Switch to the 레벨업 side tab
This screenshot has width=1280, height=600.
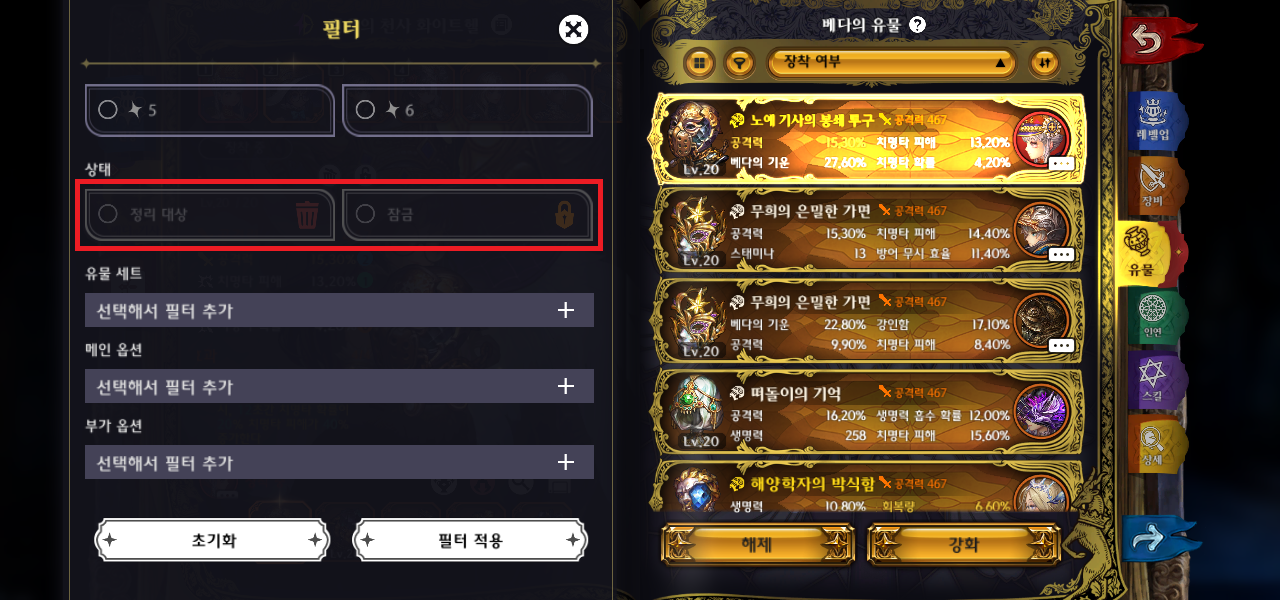(1155, 121)
